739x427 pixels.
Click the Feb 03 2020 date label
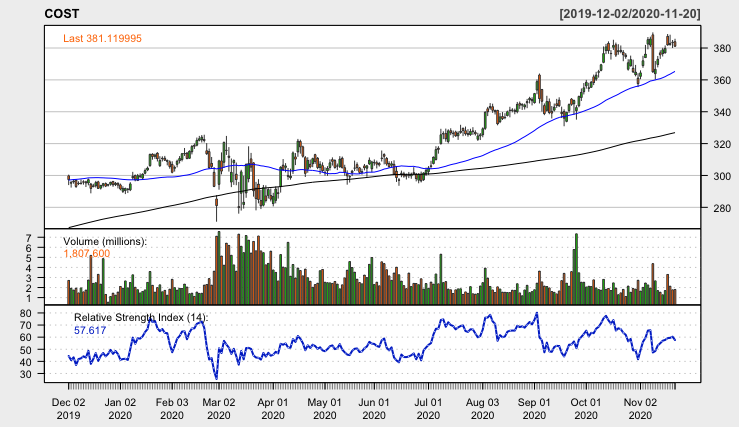pyautogui.click(x=172, y=409)
